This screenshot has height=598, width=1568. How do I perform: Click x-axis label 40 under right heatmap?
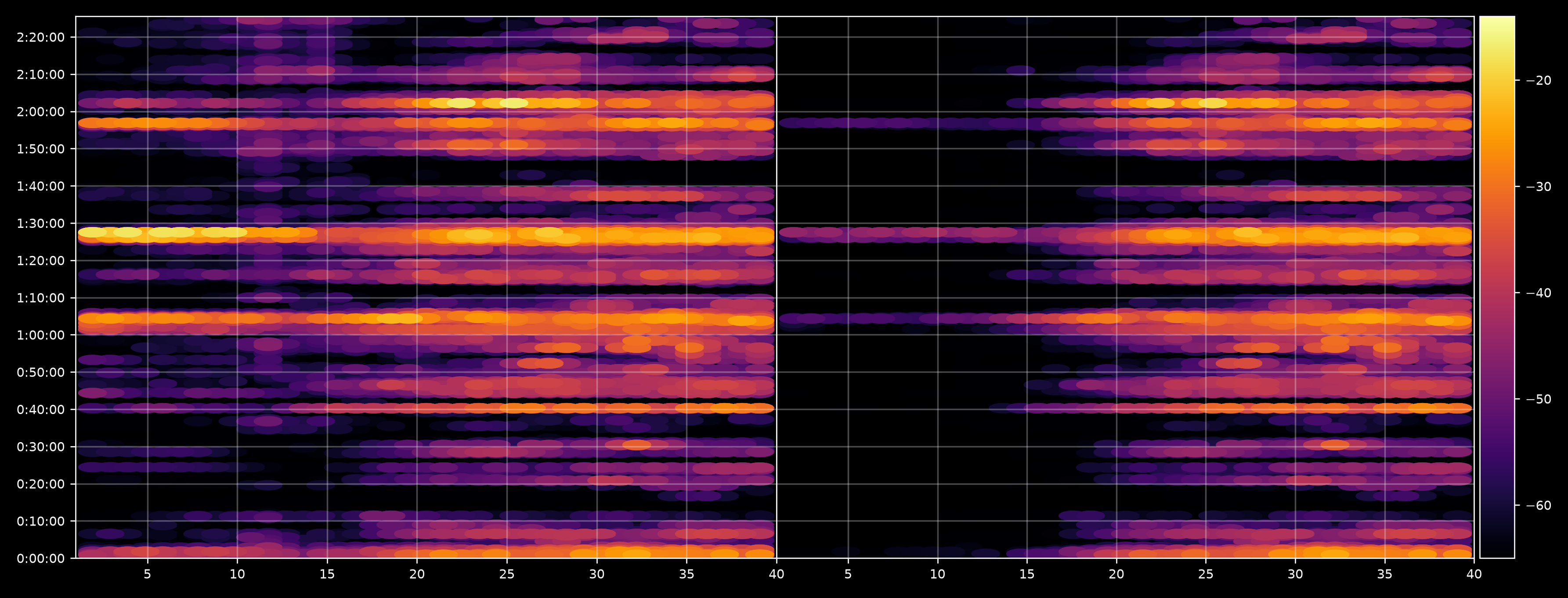point(1474,574)
